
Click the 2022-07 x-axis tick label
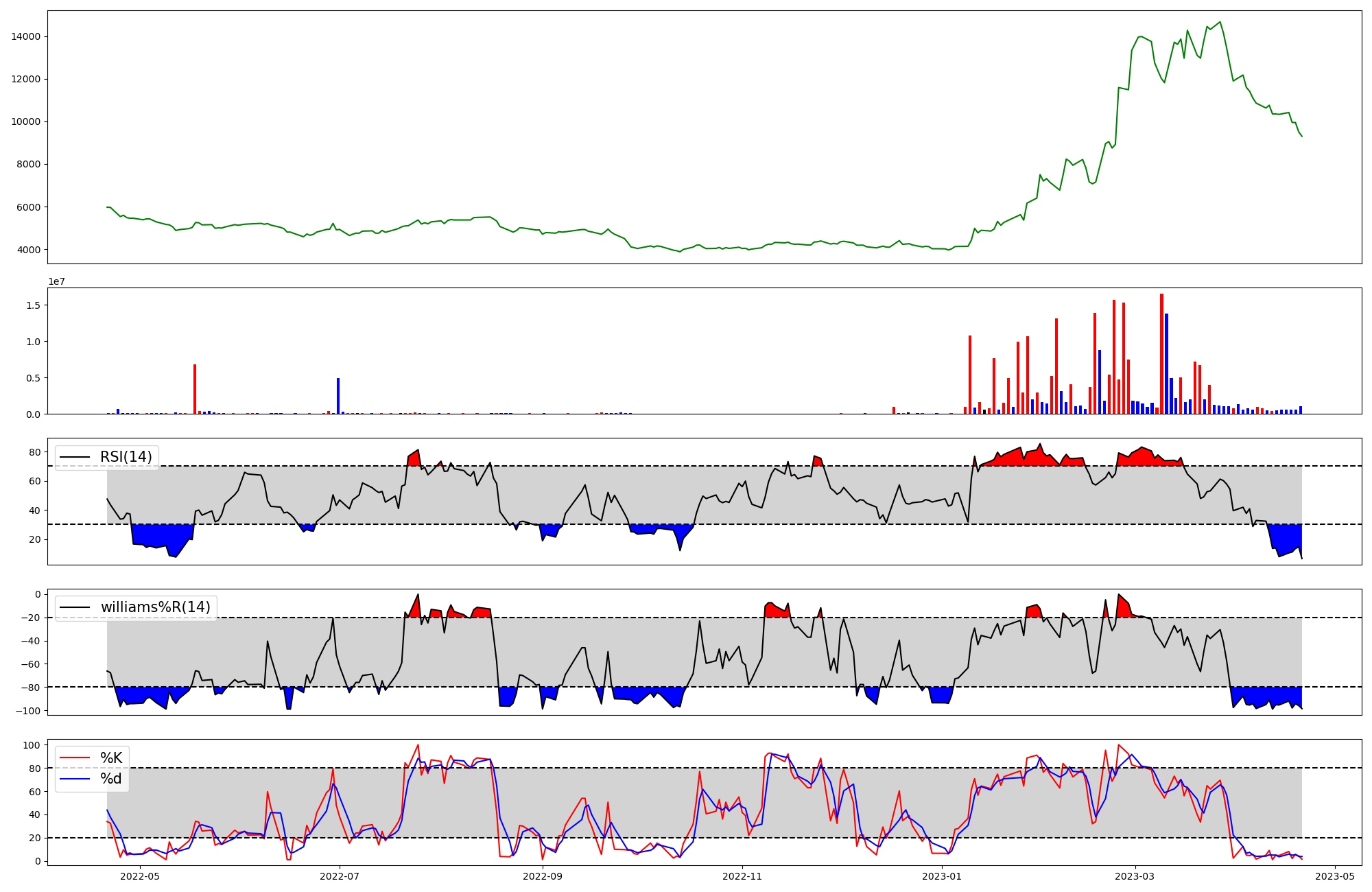[340, 876]
